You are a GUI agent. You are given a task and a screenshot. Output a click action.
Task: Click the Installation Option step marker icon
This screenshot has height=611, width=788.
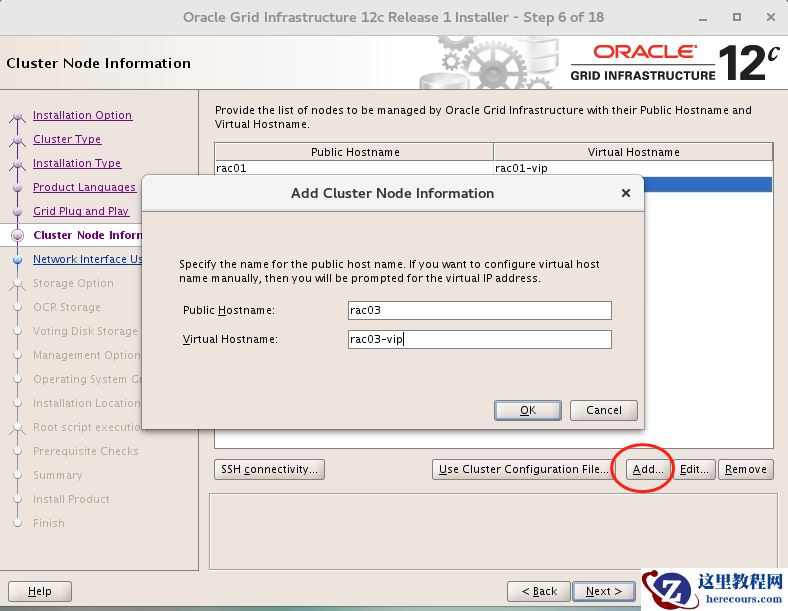coord(18,117)
